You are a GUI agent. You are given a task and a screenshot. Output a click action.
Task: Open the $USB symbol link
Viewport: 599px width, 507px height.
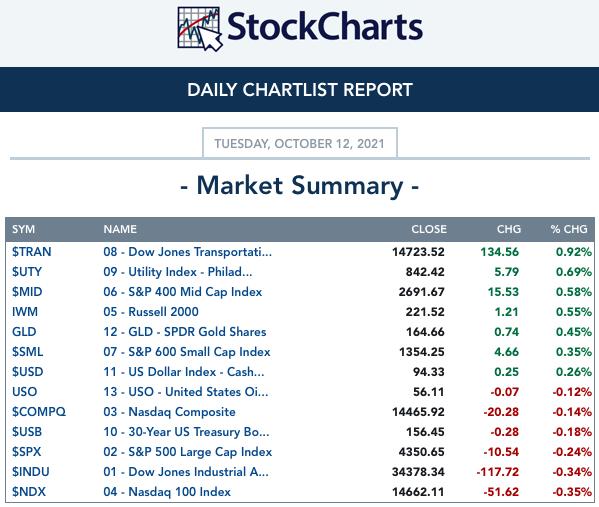pyautogui.click(x=27, y=431)
